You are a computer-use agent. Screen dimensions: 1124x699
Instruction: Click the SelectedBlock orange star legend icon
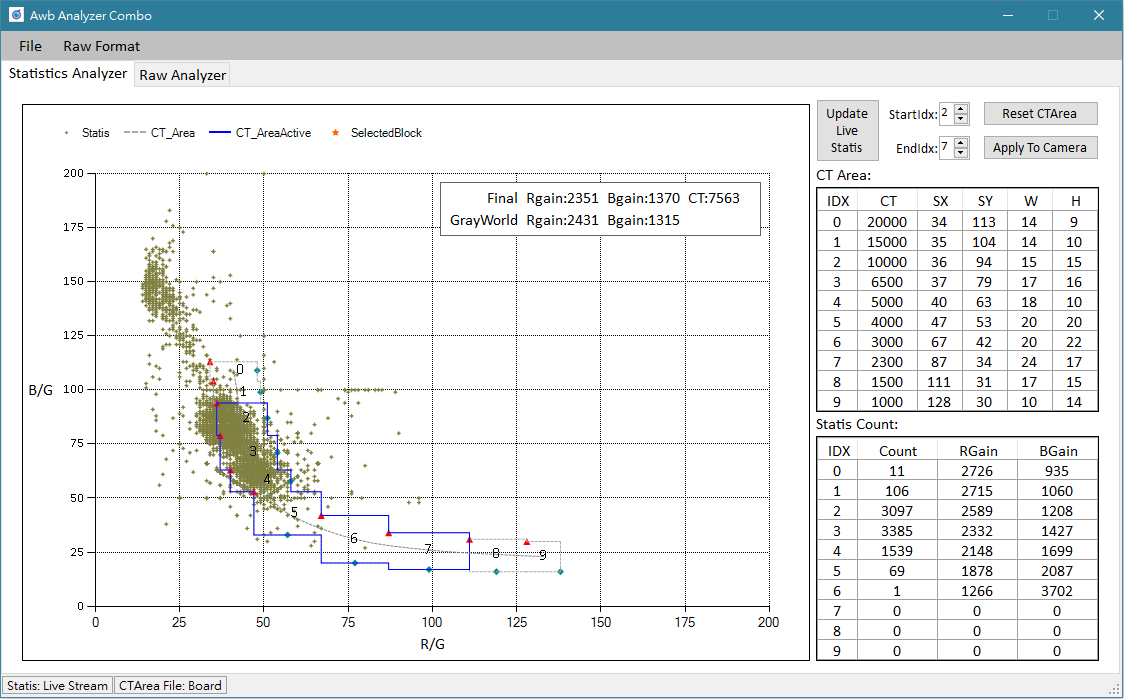click(335, 133)
